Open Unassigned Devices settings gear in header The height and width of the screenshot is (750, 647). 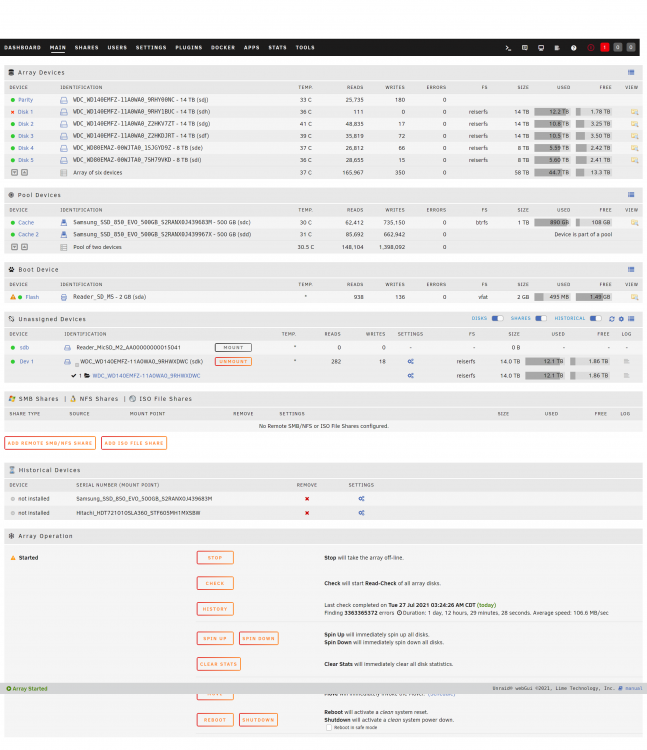(621, 319)
